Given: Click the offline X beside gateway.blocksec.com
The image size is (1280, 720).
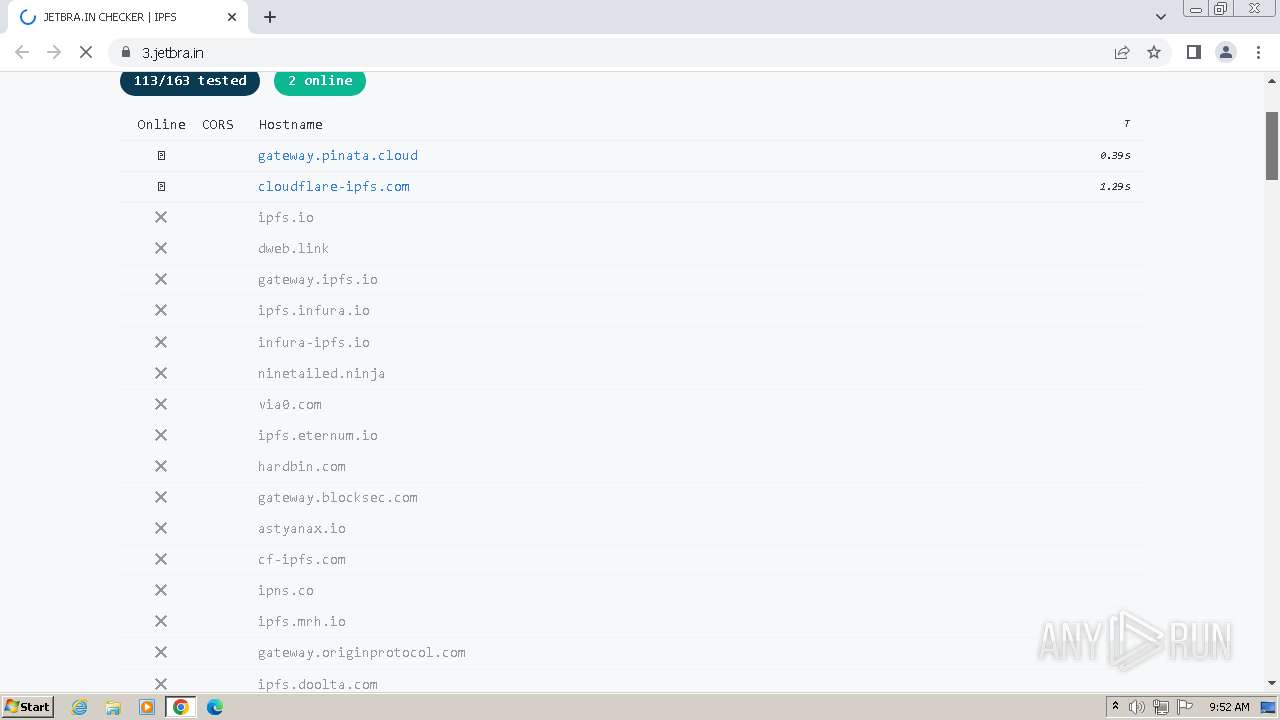Looking at the screenshot, I should click(x=161, y=497).
